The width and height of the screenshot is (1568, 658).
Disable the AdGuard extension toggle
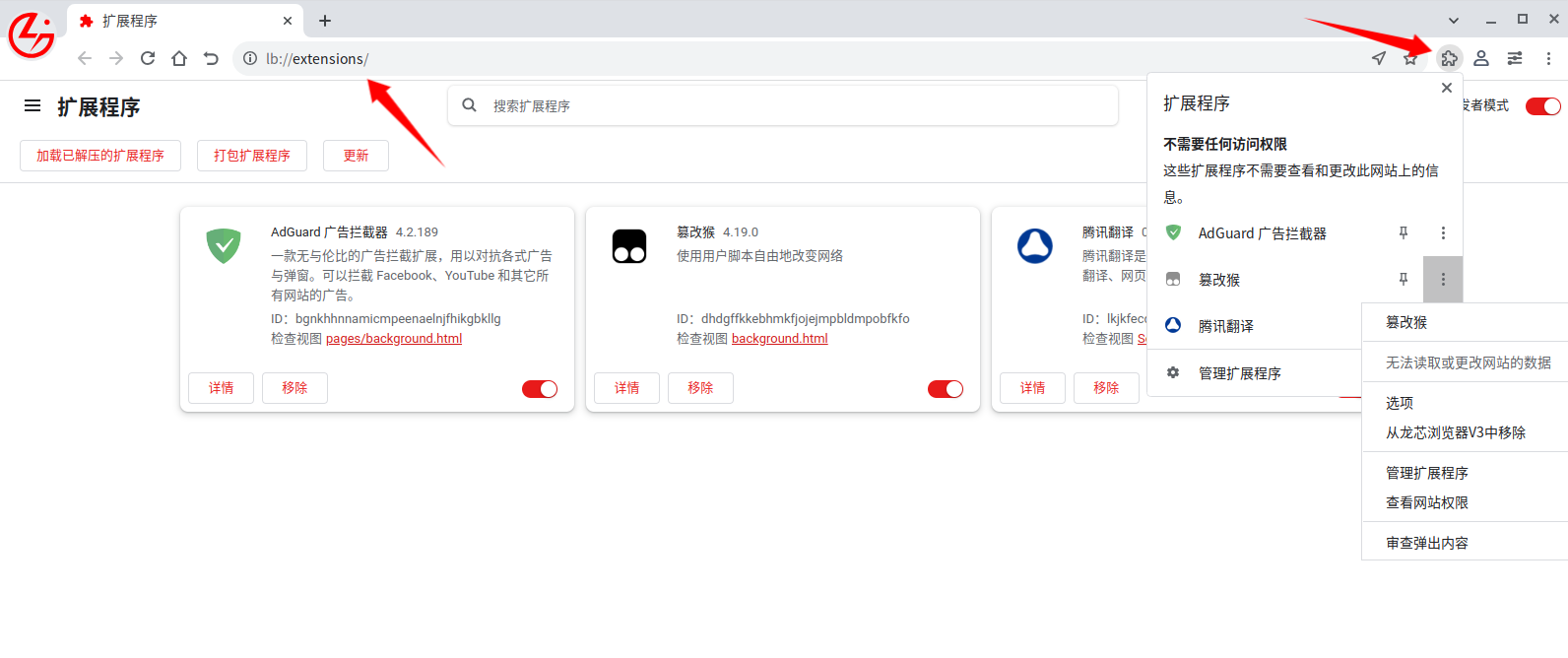pyautogui.click(x=540, y=389)
